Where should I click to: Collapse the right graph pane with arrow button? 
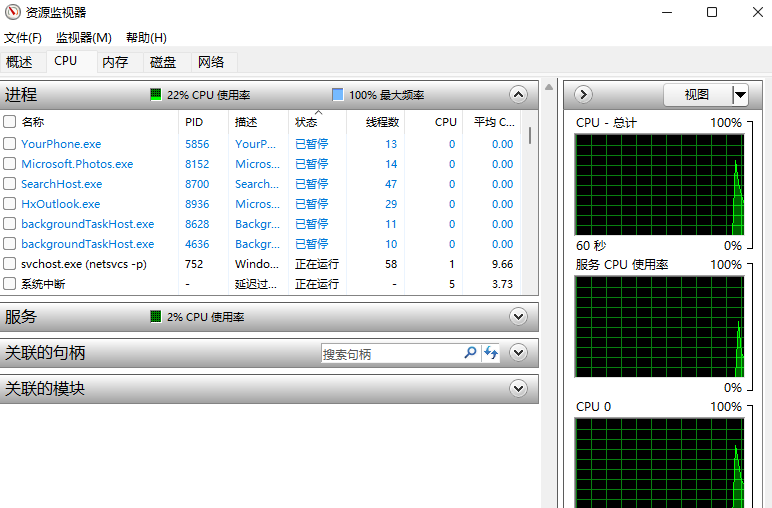tap(584, 95)
